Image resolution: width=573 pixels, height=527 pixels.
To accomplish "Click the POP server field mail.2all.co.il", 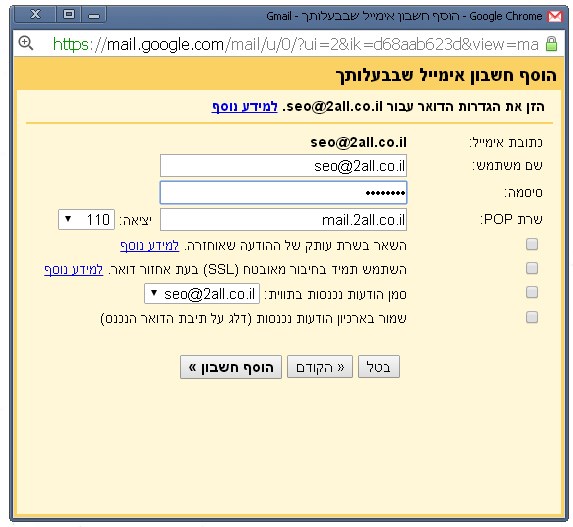I will (283, 220).
